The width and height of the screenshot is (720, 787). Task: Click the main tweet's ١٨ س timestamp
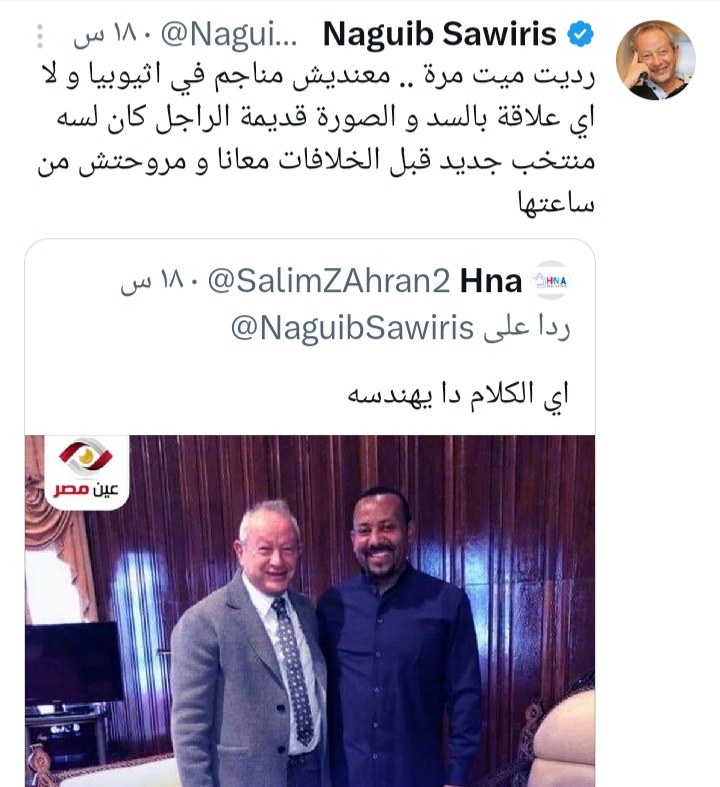click(x=108, y=36)
